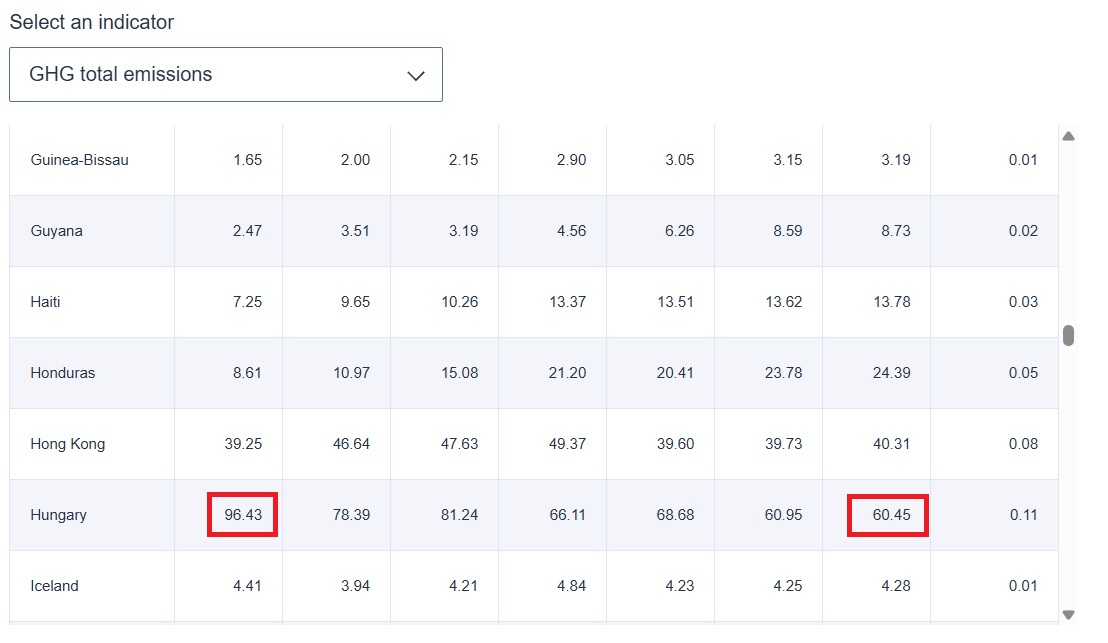Click the dropdown chevron arrow icon
Screen dimensions: 1108x643
pos(416,76)
